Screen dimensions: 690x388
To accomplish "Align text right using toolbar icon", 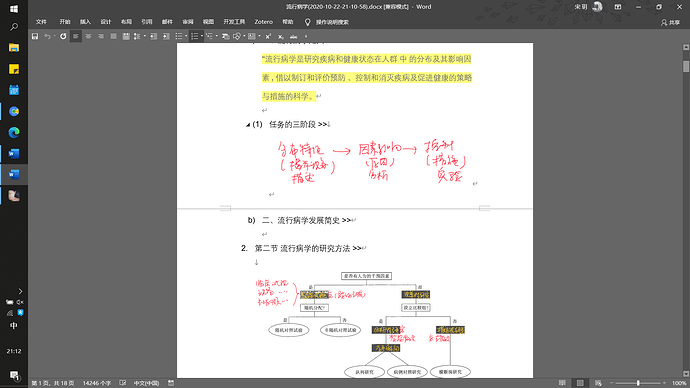I will [101, 37].
